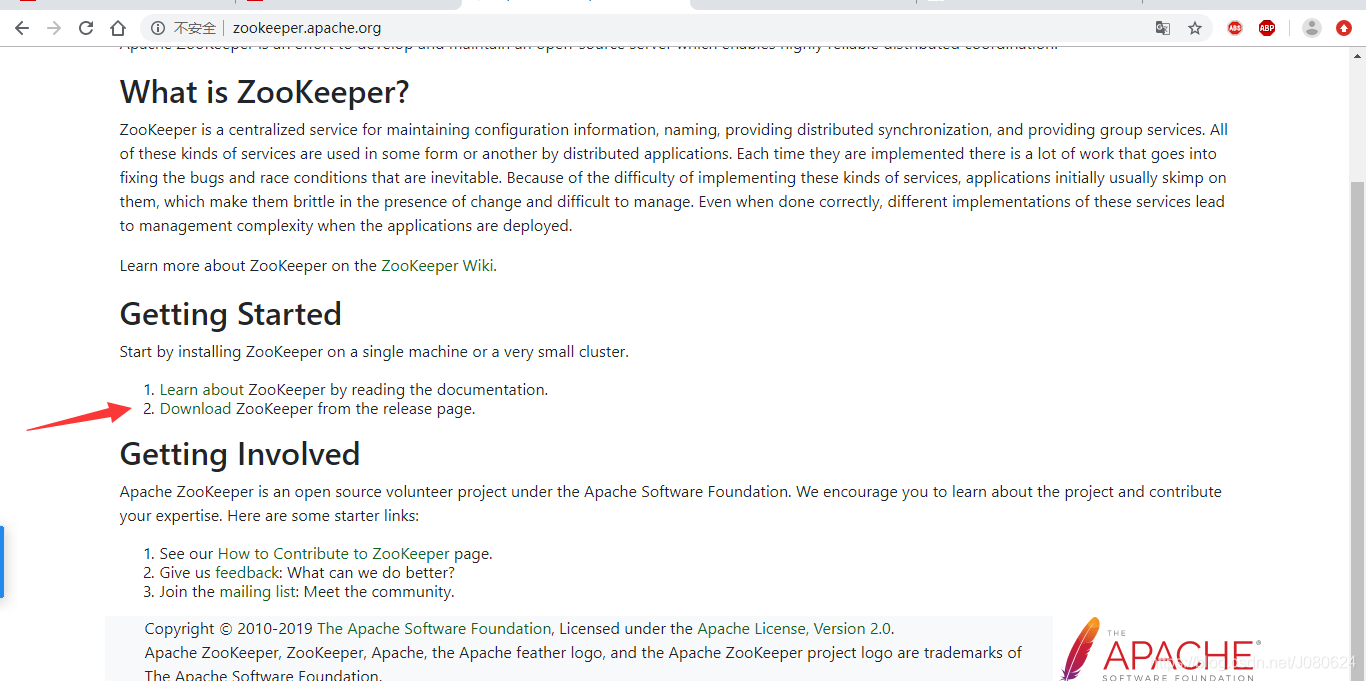Bookmark this page with star

[1195, 28]
